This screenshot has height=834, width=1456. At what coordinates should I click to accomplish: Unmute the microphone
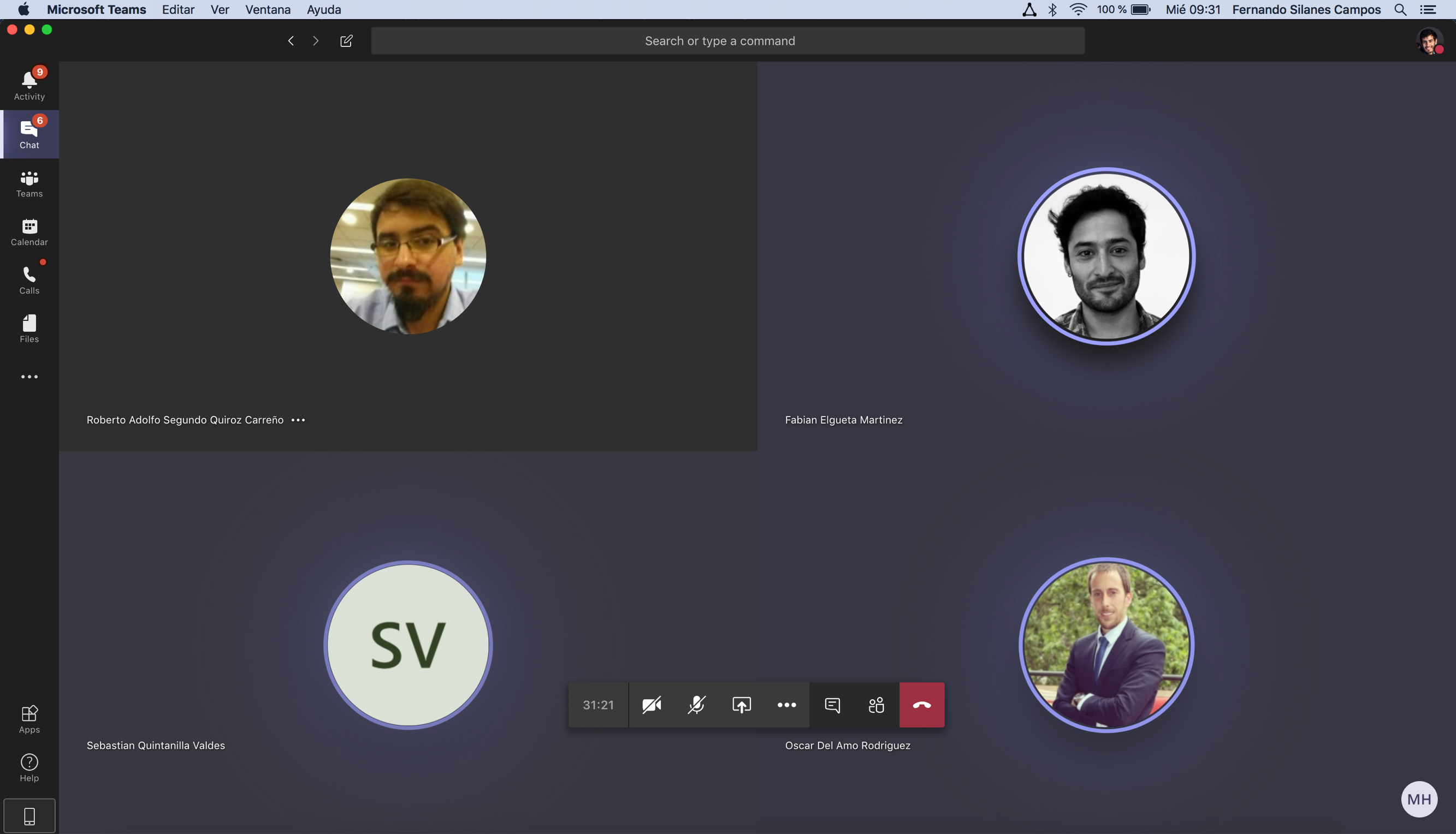tap(696, 705)
